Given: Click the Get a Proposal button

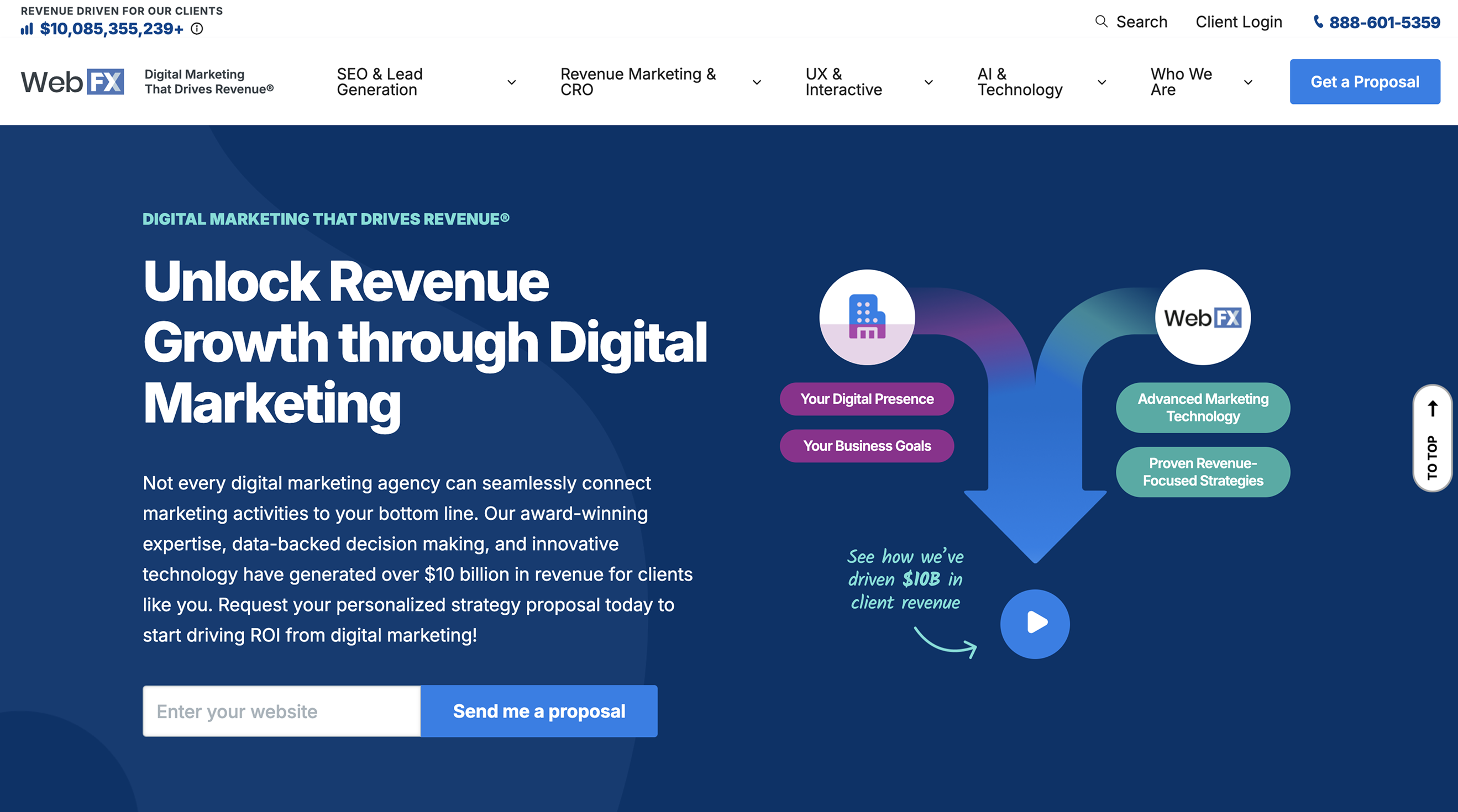Looking at the screenshot, I should coord(1365,82).
